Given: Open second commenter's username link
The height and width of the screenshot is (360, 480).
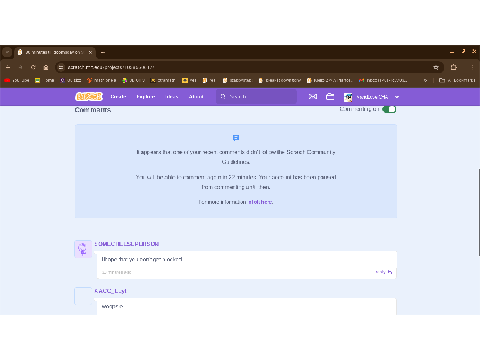Looking at the screenshot, I should click(110, 291).
